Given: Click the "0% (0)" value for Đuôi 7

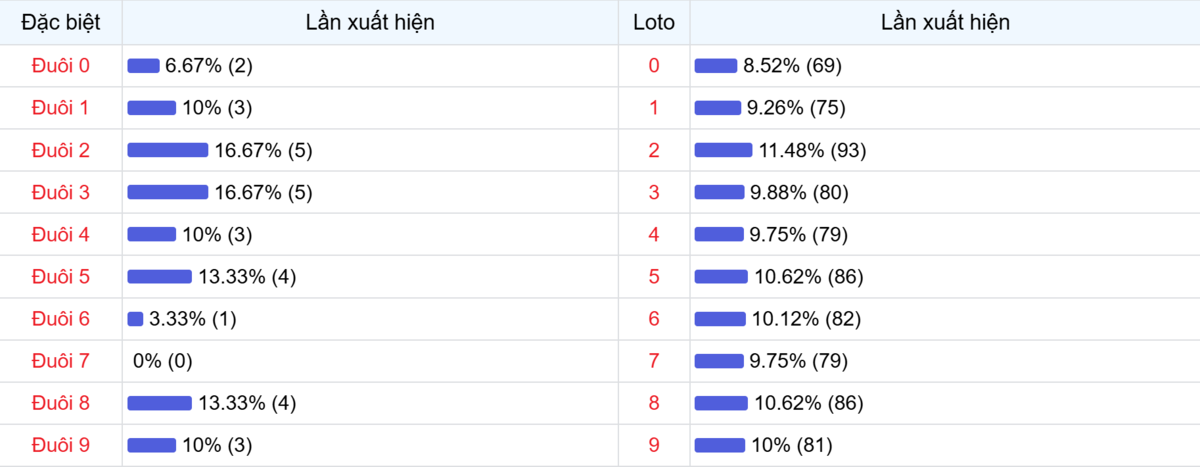Looking at the screenshot, I should 163,361.
